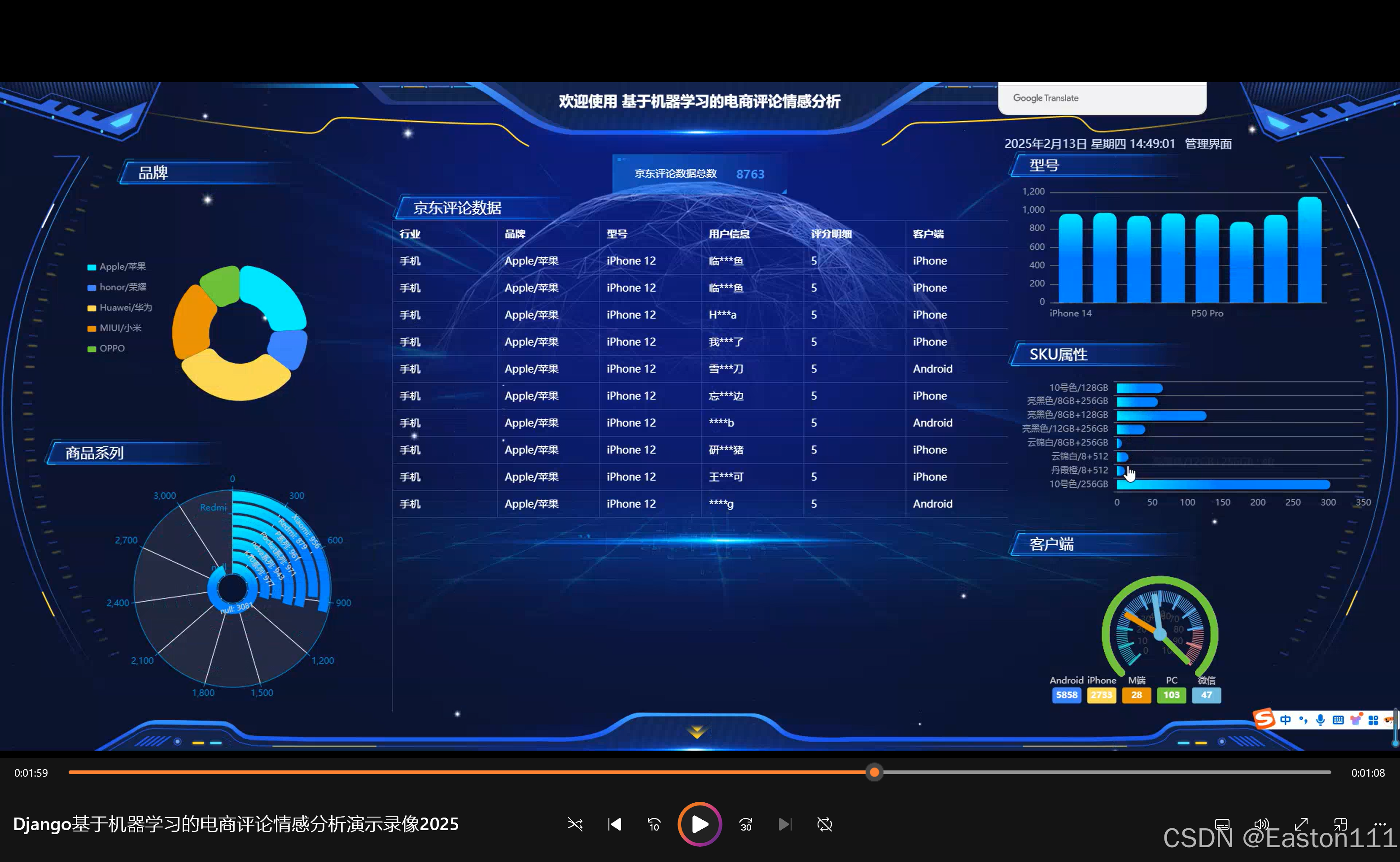Toggle Chinese/English mode on the Sogou bar
The width and height of the screenshot is (1400, 862).
coord(1286,720)
